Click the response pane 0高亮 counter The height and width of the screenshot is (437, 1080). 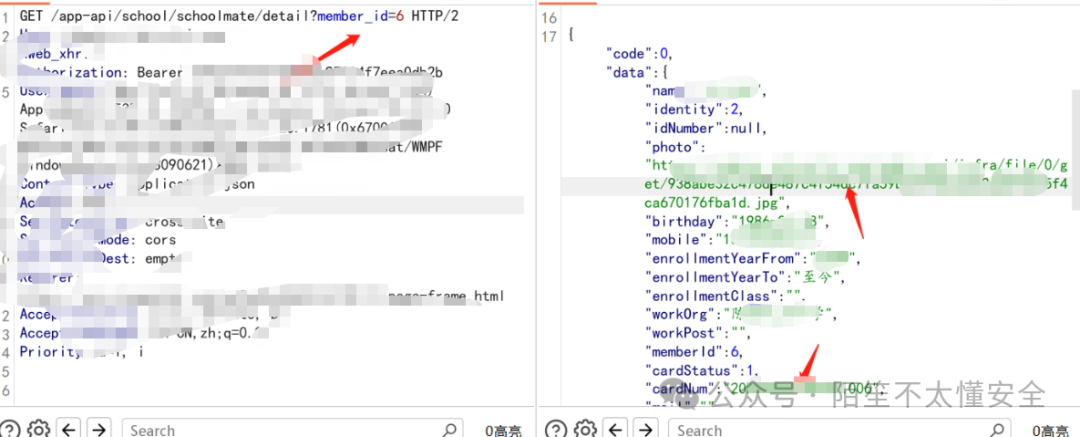click(x=1050, y=431)
